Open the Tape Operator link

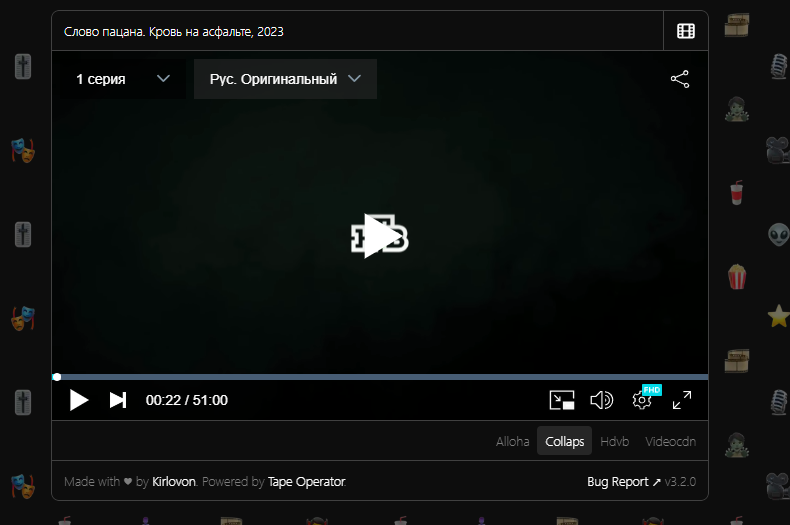coord(306,482)
